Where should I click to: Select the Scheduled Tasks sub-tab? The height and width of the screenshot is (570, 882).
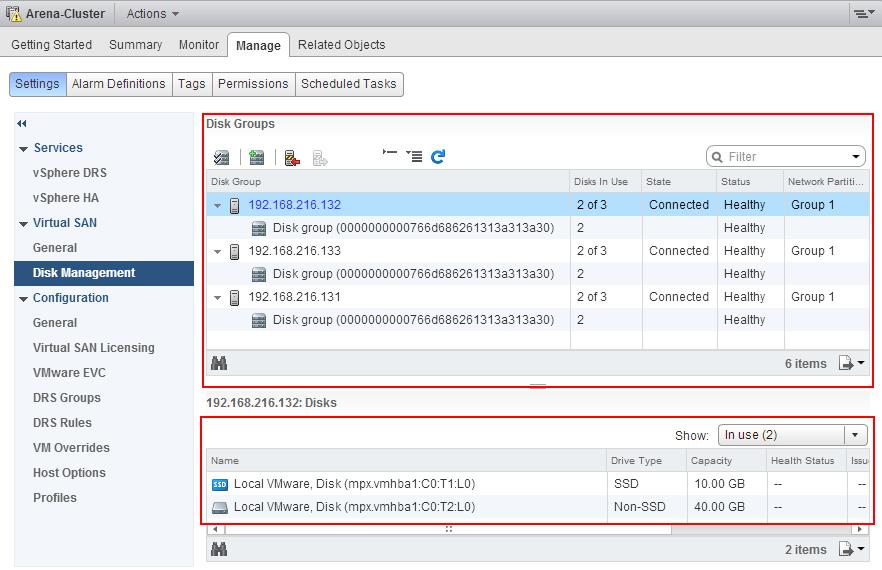click(349, 84)
